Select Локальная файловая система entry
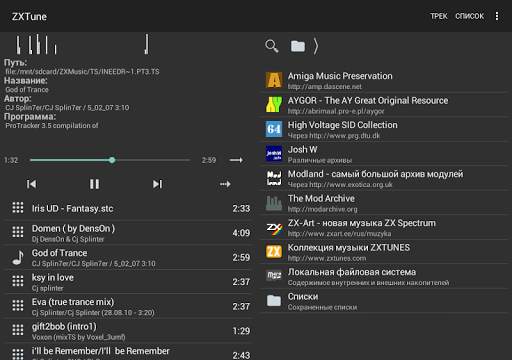 (x=385, y=276)
